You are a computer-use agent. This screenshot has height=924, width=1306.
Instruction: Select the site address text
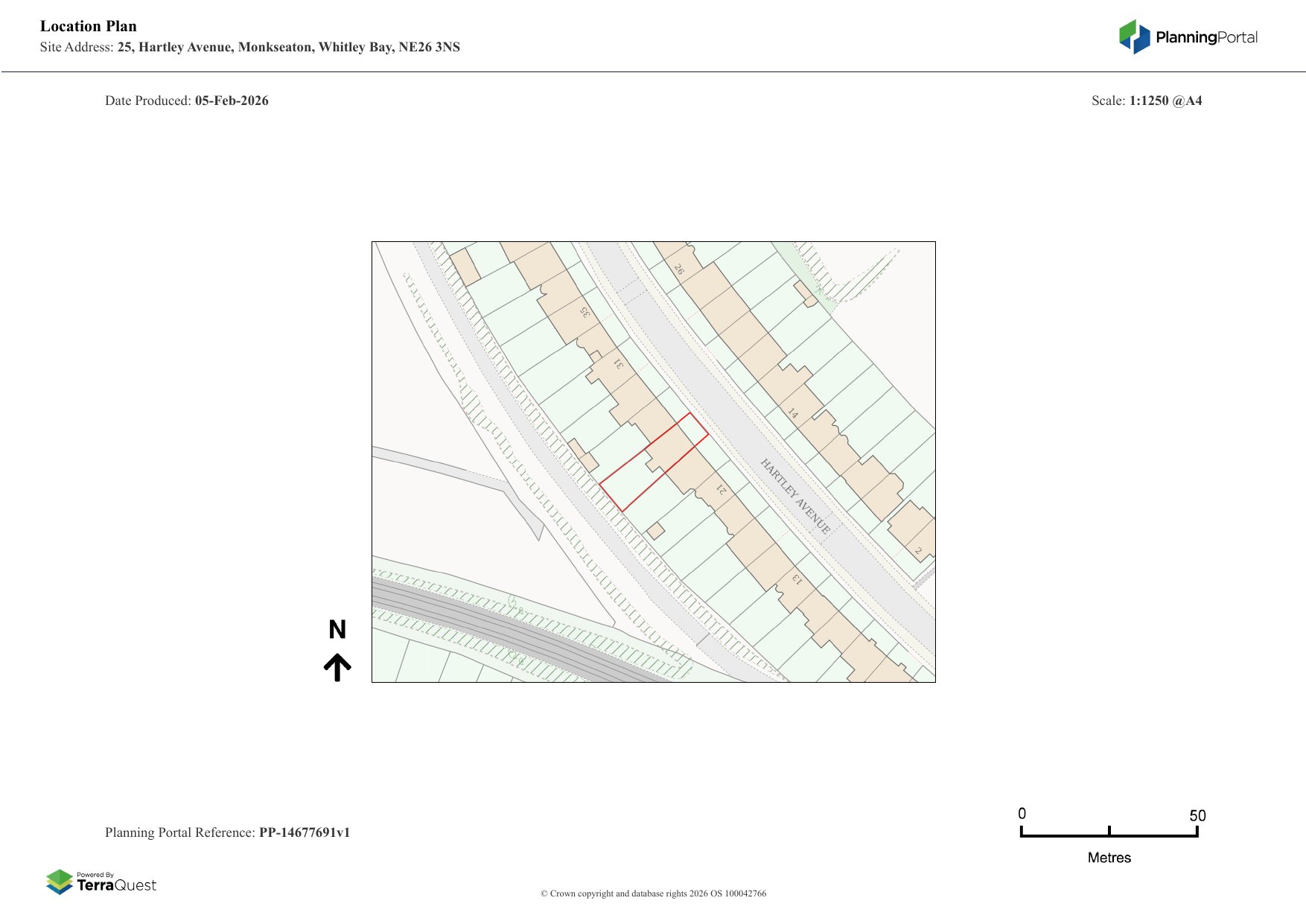pos(288,47)
